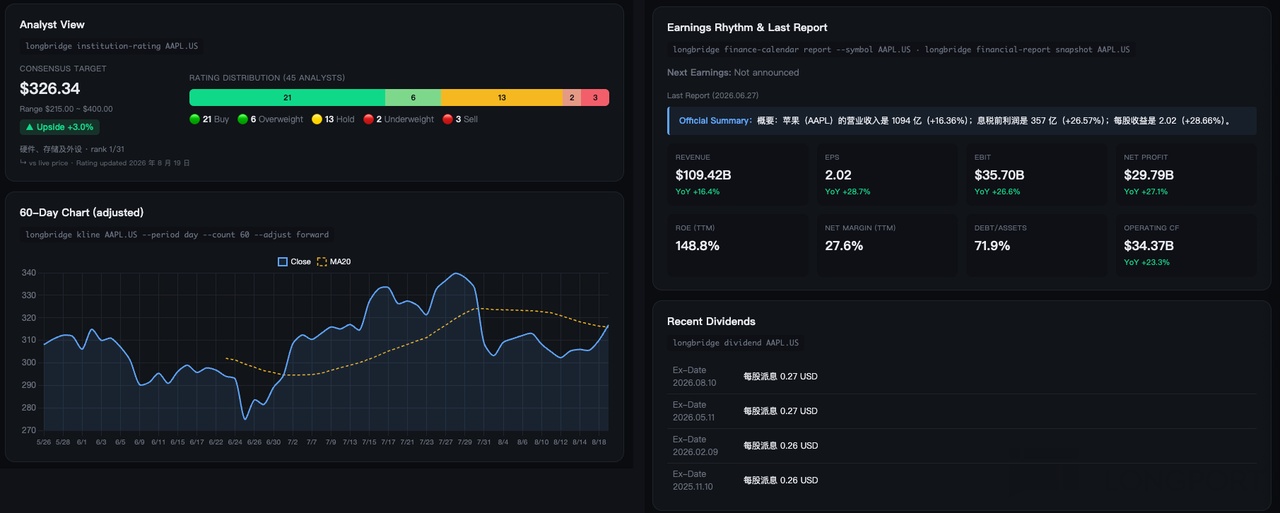The image size is (1280, 513).
Task: Select the red 3 Sell bar segment
Action: [x=595, y=97]
